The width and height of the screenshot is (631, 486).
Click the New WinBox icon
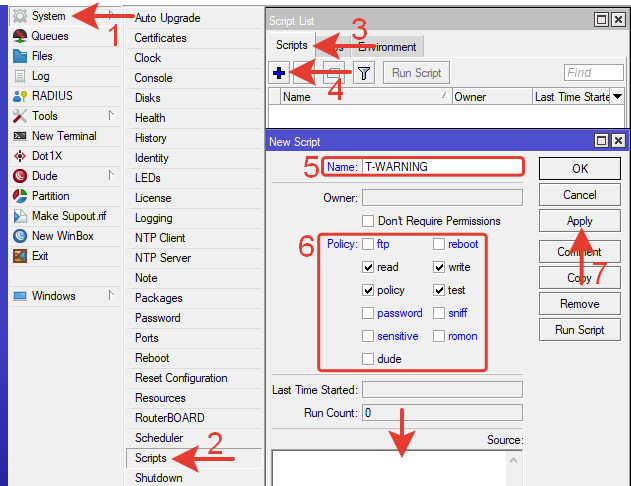(20, 236)
